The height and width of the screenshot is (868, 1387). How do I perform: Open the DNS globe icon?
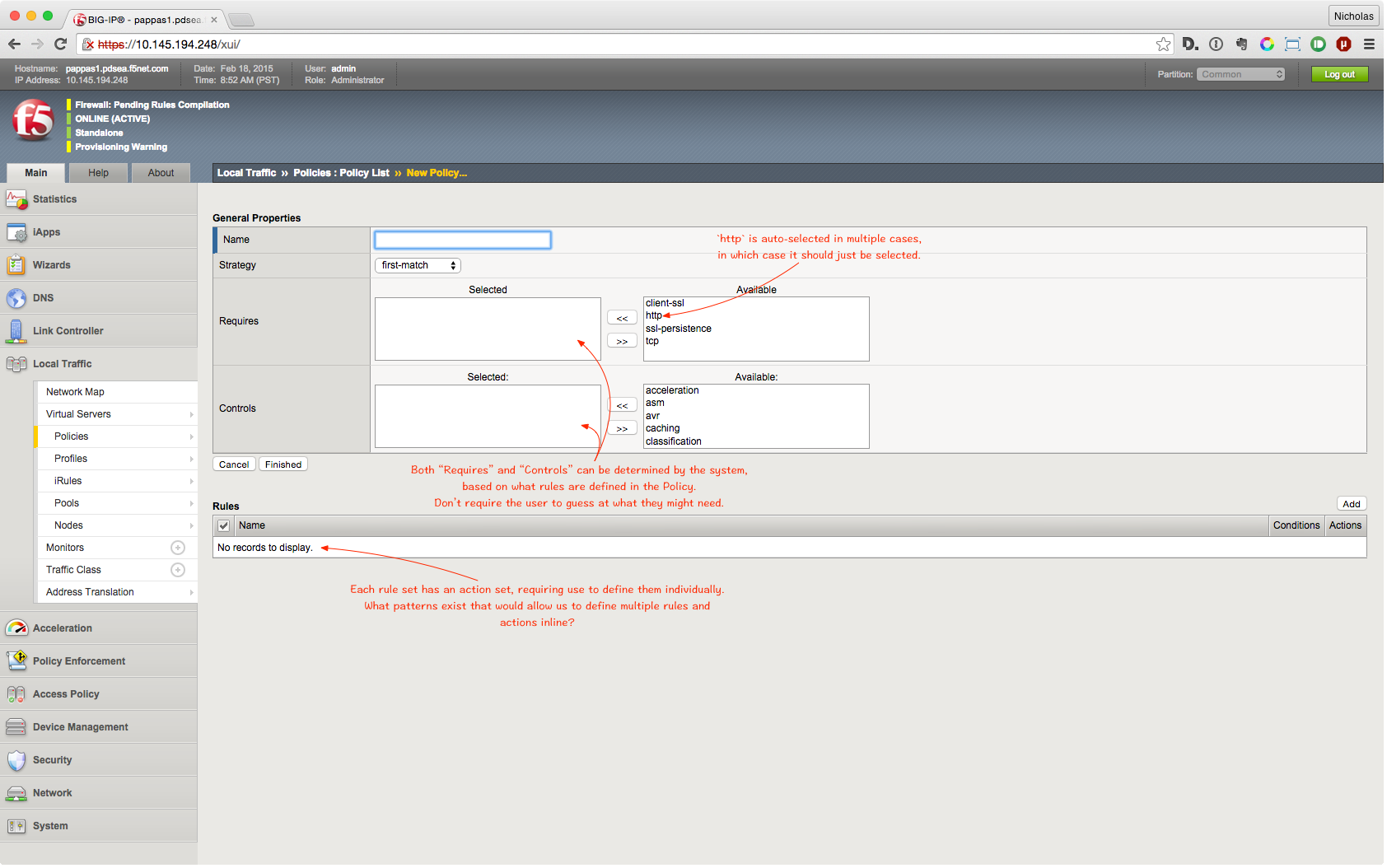pyautogui.click(x=16, y=298)
